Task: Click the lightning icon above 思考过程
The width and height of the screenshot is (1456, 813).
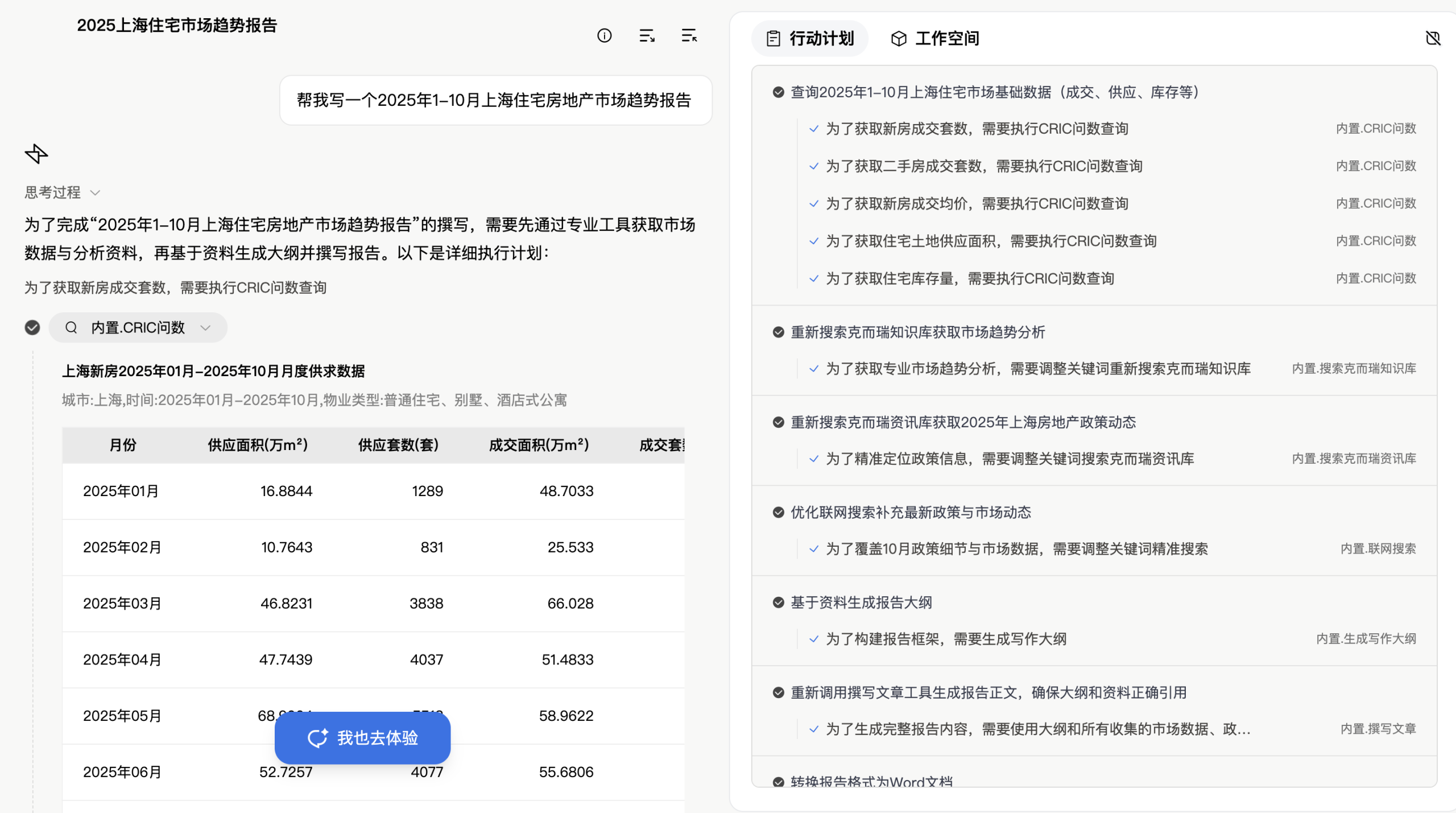Action: (36, 154)
